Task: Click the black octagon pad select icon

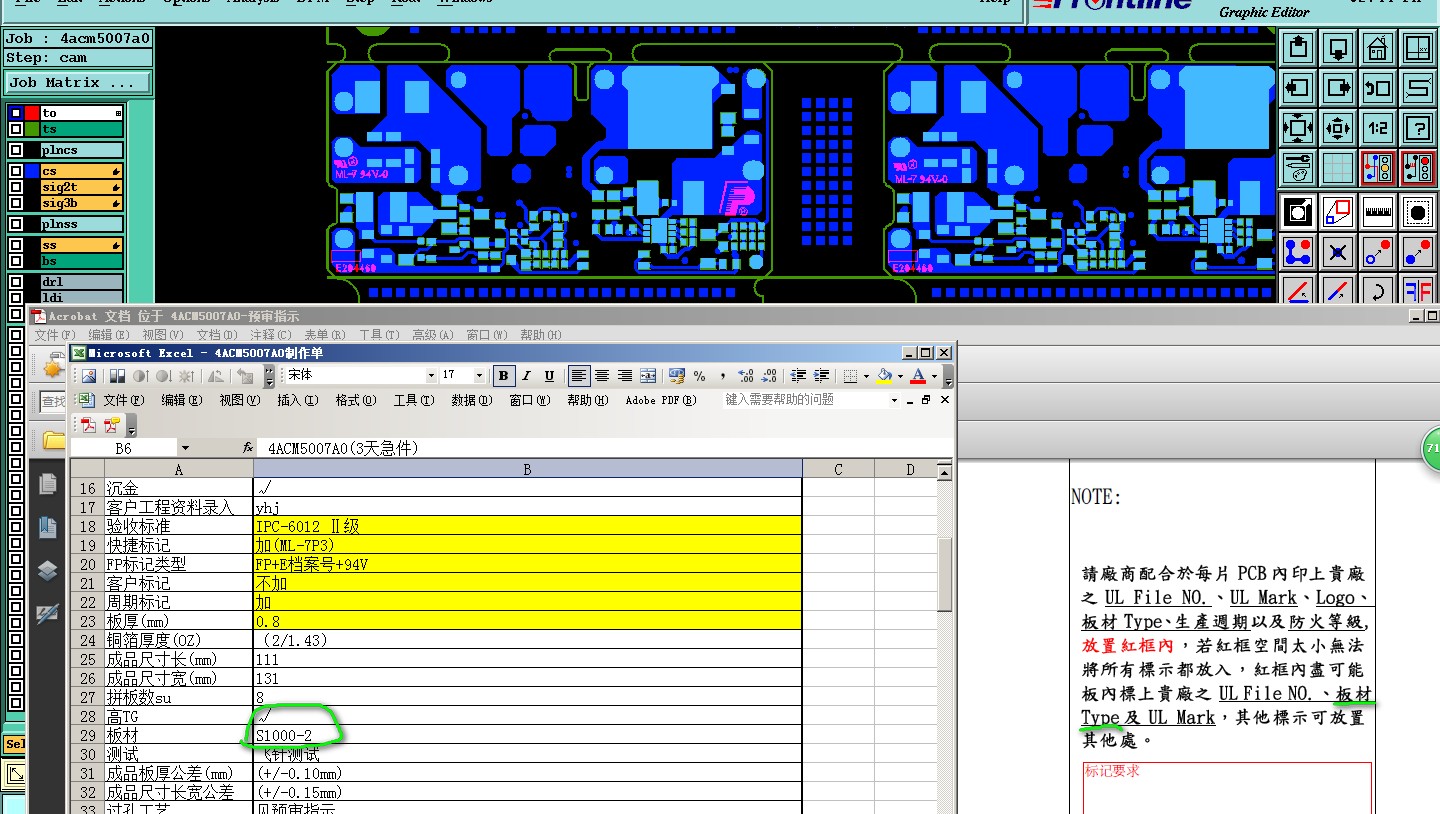Action: tap(1418, 212)
